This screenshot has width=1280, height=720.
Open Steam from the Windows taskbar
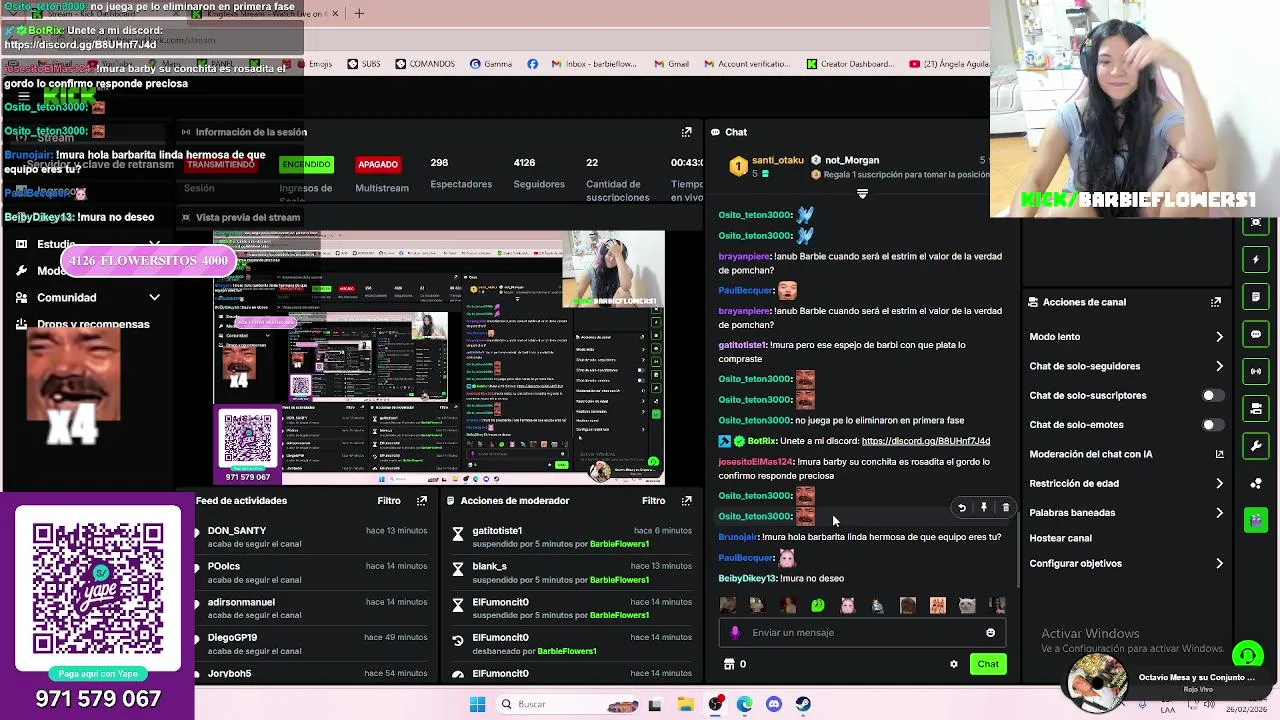pos(803,704)
